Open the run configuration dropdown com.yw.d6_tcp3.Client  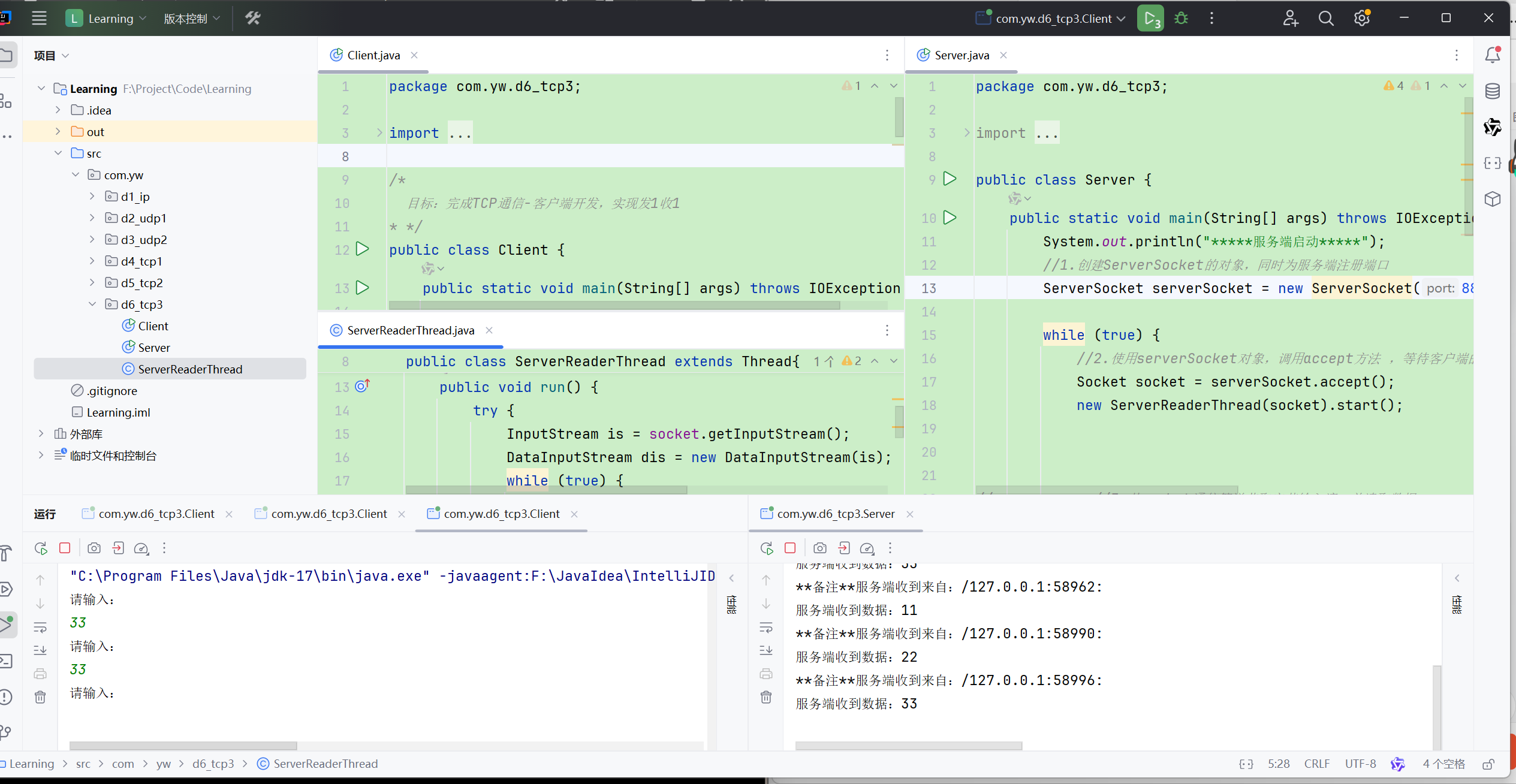coord(1053,19)
